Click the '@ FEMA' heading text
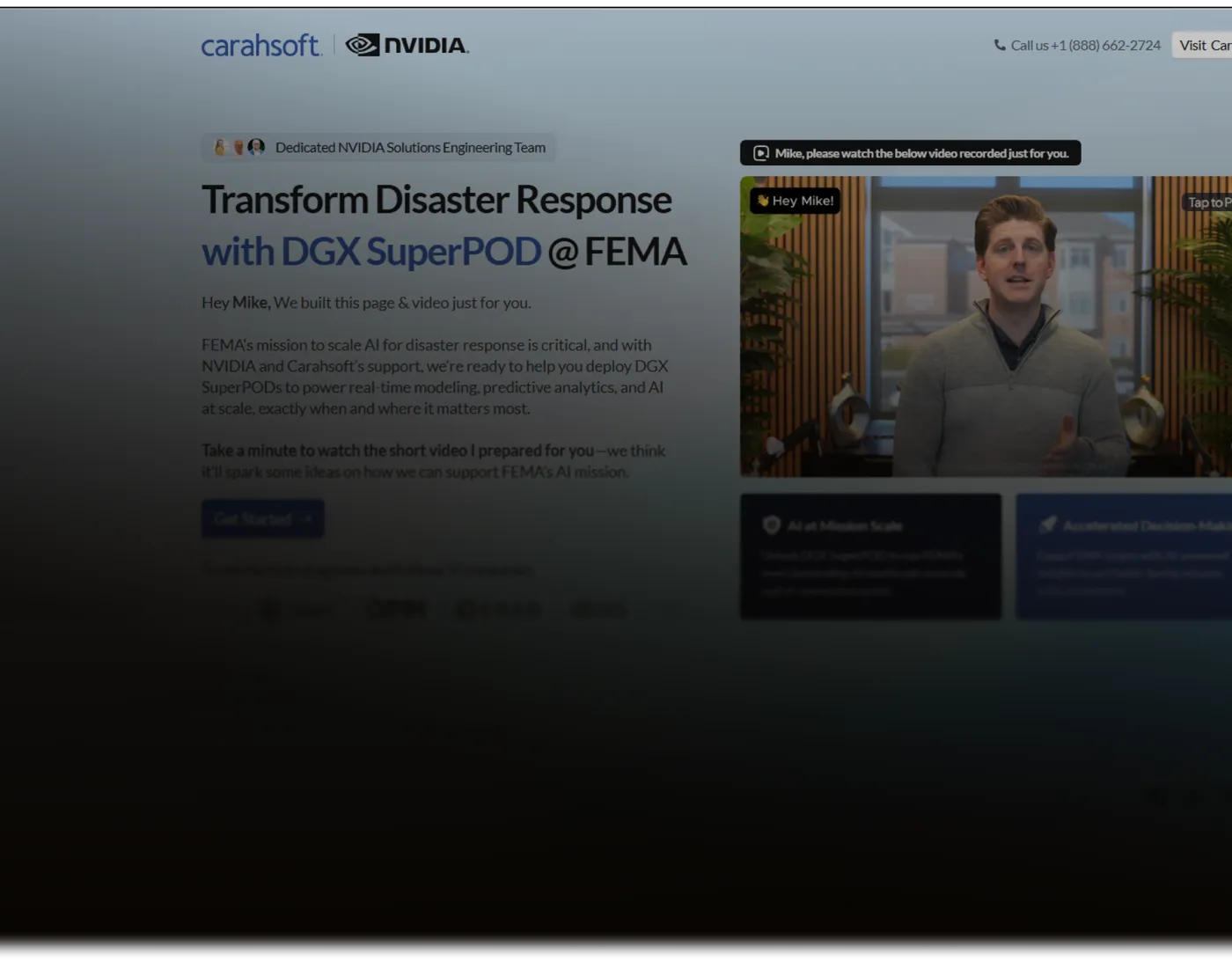Viewport: 1232px width, 961px height. (617, 252)
